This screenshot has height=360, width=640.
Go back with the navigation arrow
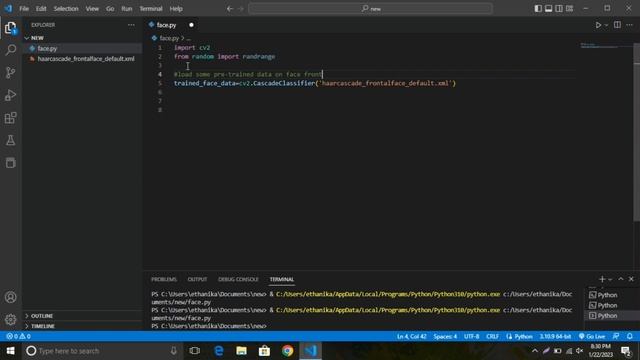(230, 9)
